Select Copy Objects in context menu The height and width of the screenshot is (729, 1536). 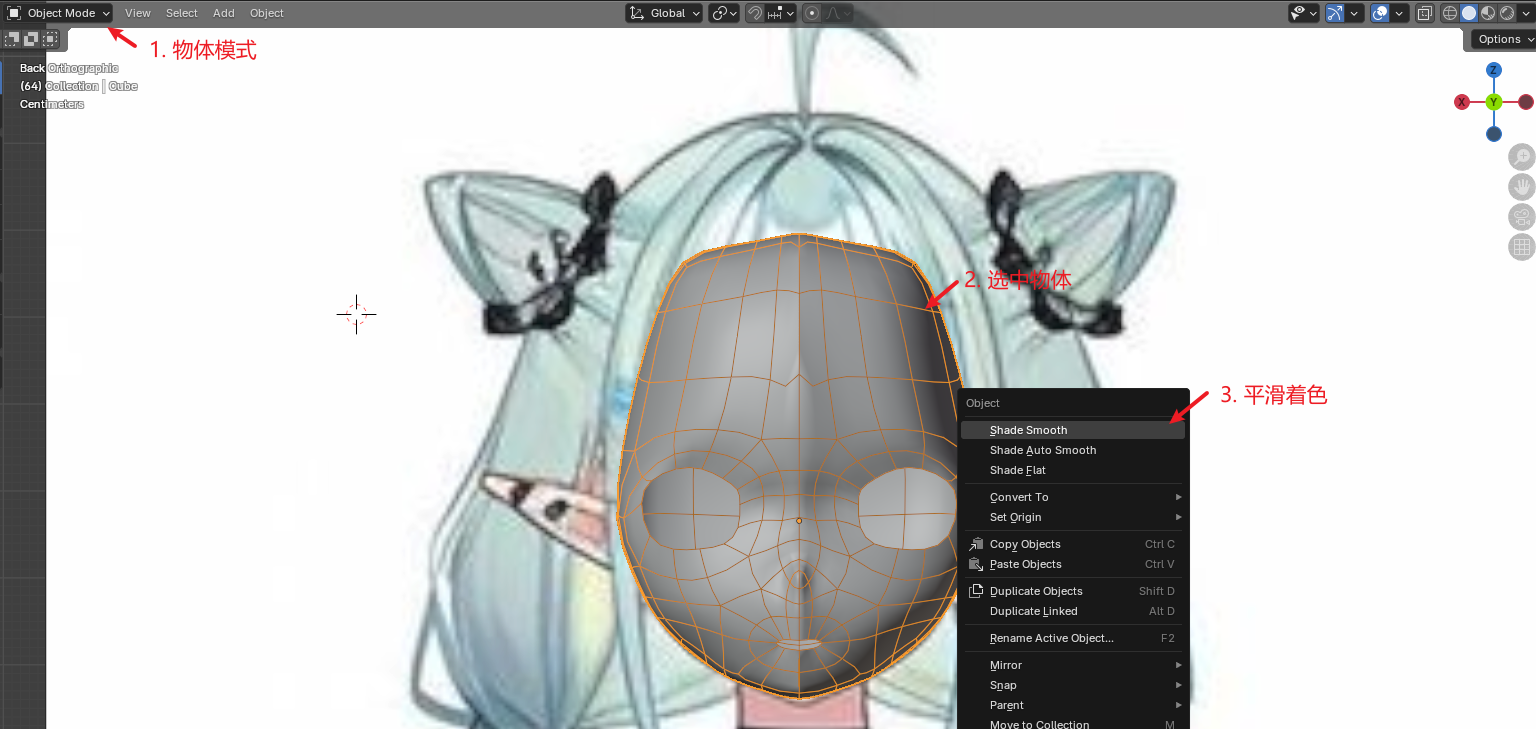(1072, 544)
